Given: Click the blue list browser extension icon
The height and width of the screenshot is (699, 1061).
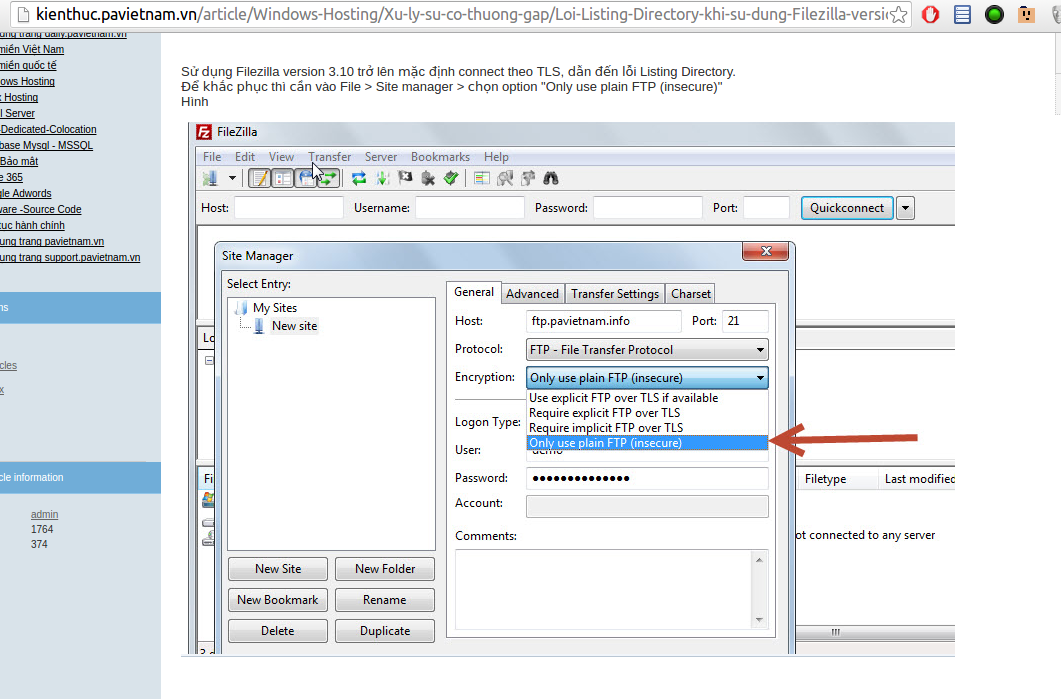Looking at the screenshot, I should pyautogui.click(x=962, y=14).
